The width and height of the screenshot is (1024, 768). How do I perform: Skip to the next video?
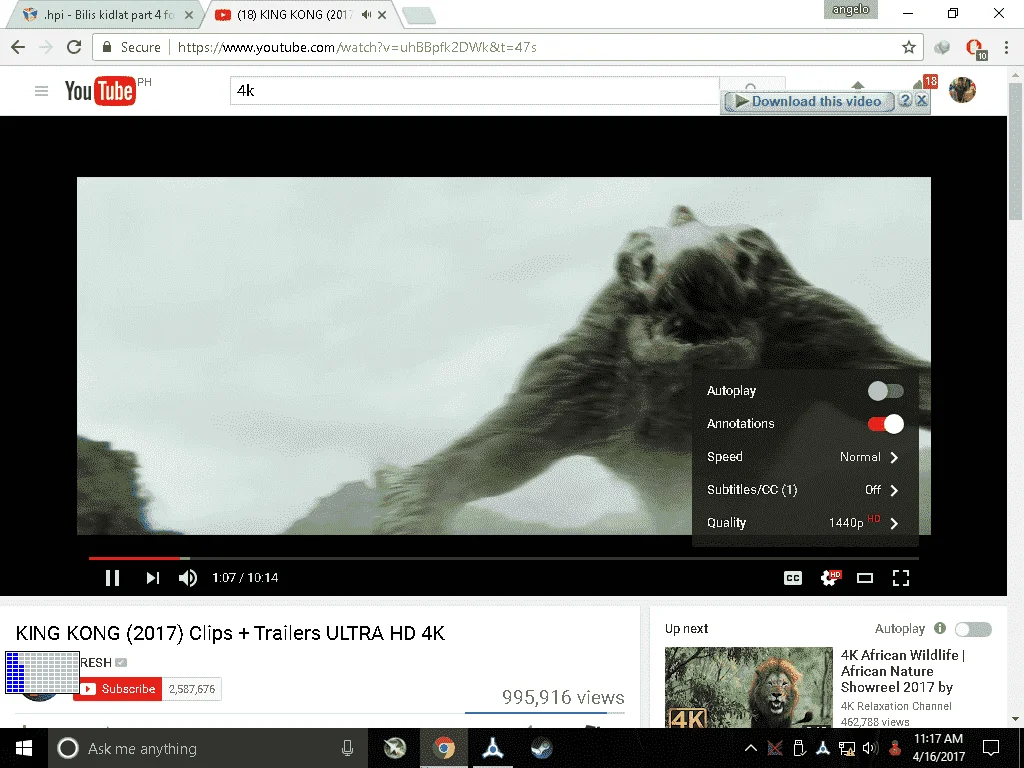(x=152, y=578)
